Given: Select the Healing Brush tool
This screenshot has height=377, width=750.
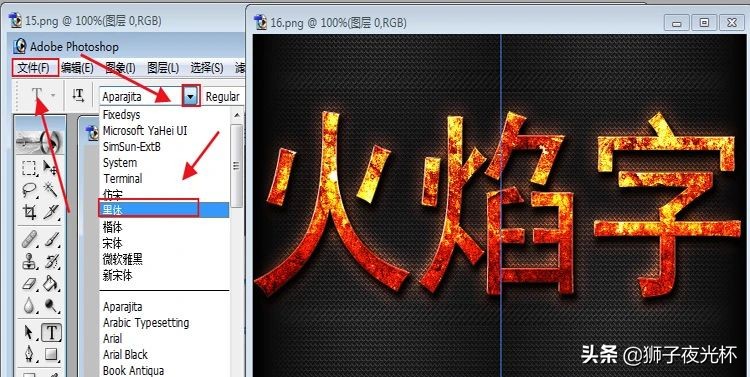Looking at the screenshot, I should click(x=29, y=239).
